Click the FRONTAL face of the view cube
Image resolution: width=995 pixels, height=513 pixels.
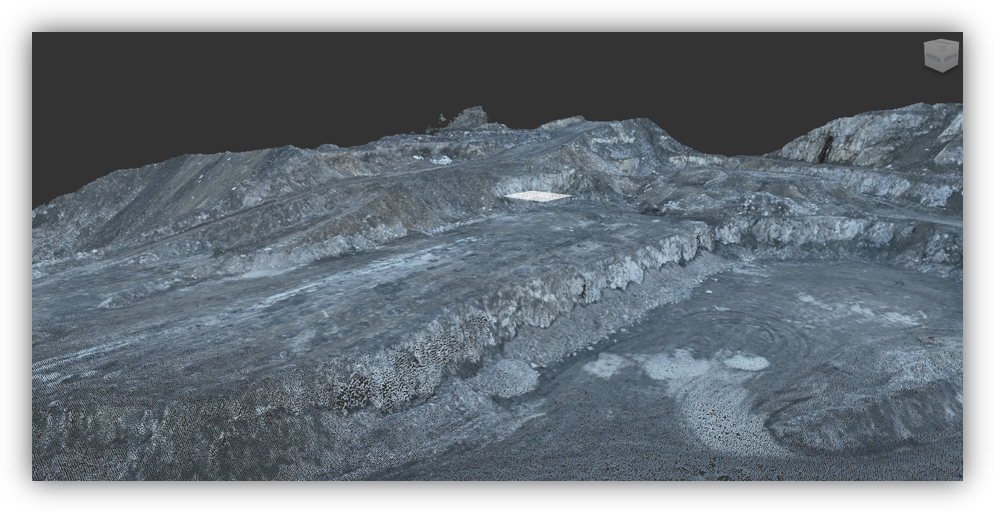tap(933, 58)
